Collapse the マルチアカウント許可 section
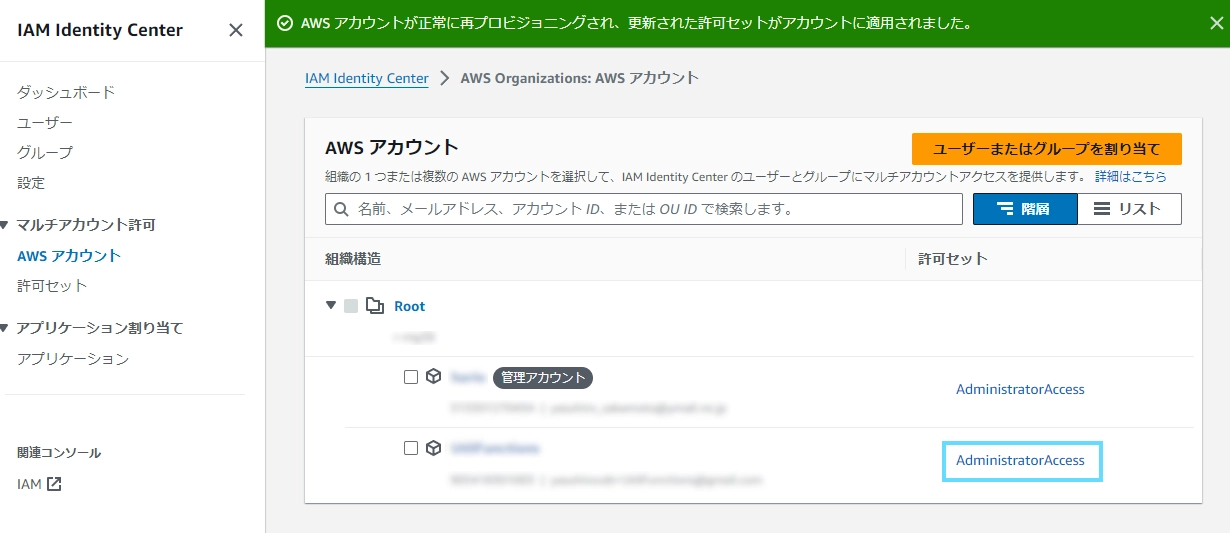 click(5, 225)
